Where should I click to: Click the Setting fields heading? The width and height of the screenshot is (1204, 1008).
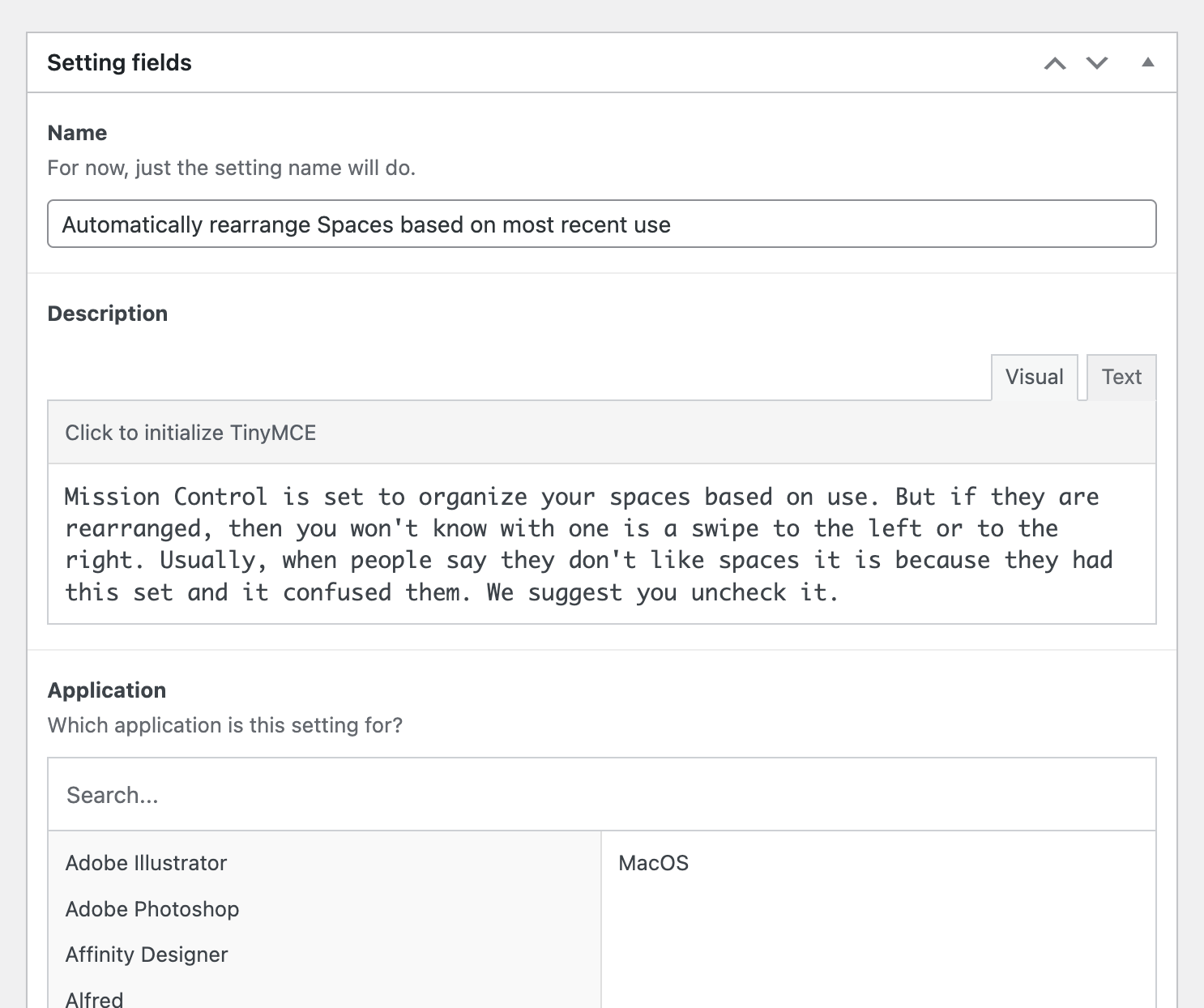120,63
